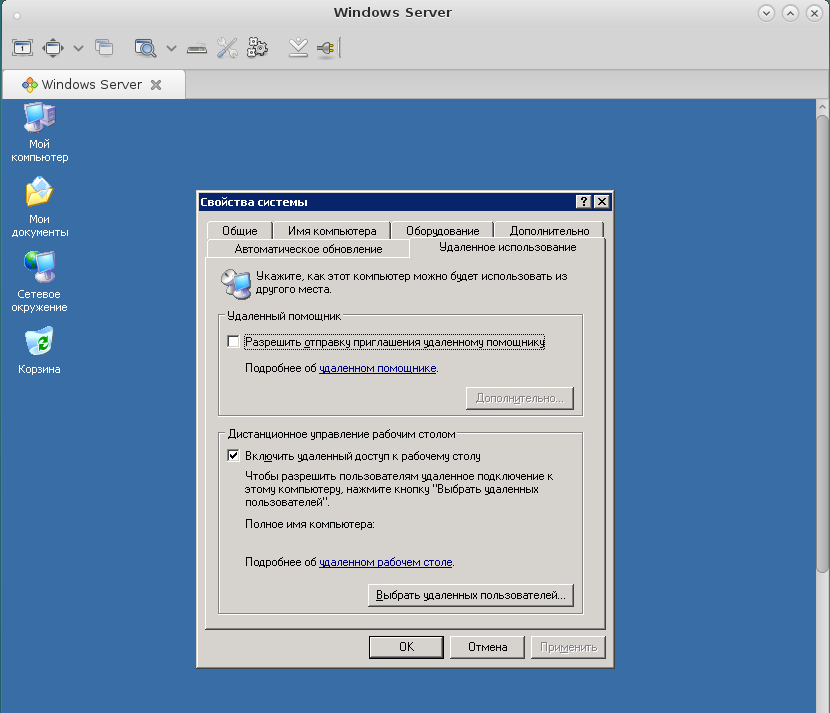Open the Дополнительно tab in the tab row

(549, 231)
